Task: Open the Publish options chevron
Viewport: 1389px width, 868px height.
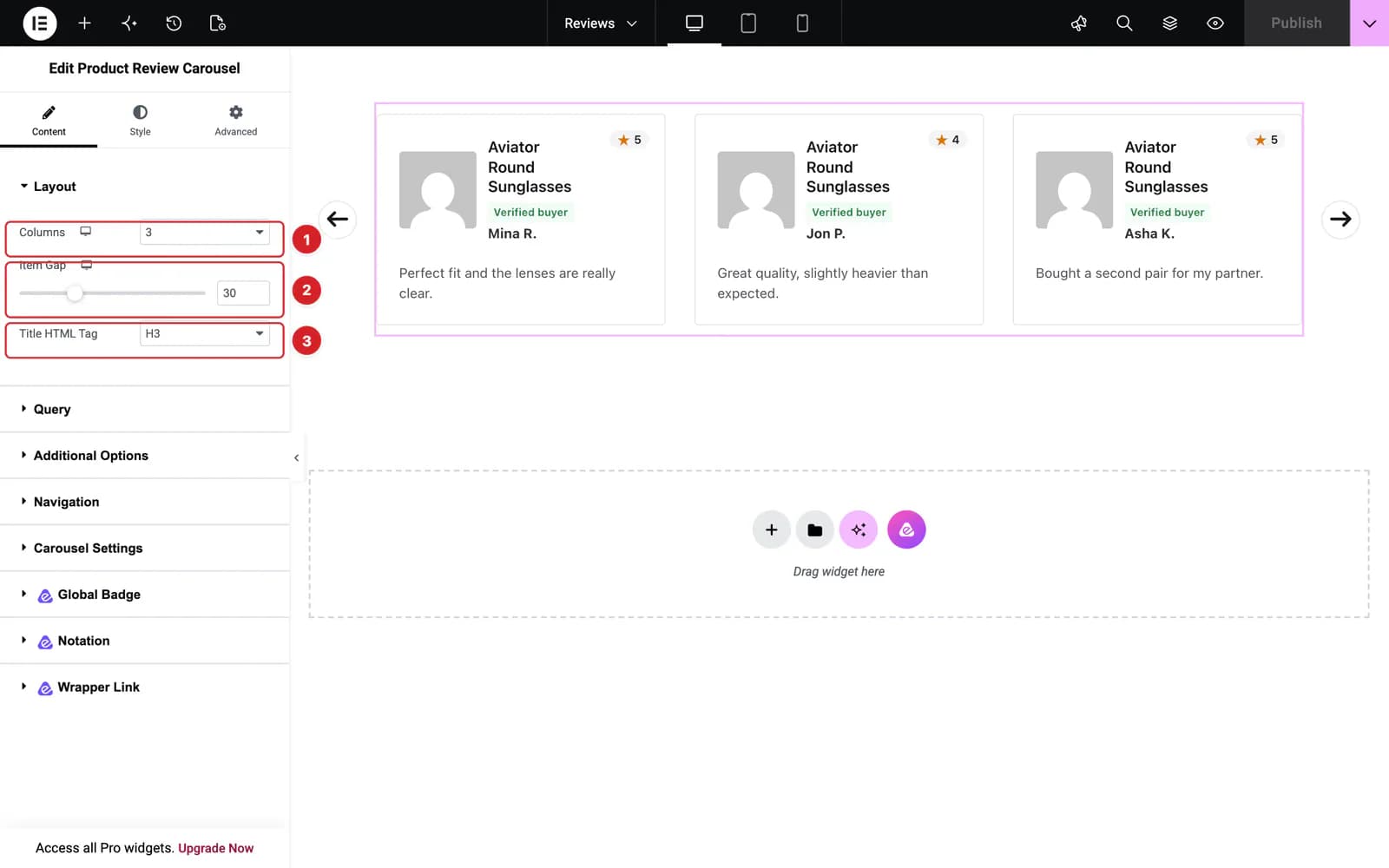Action: point(1370,23)
